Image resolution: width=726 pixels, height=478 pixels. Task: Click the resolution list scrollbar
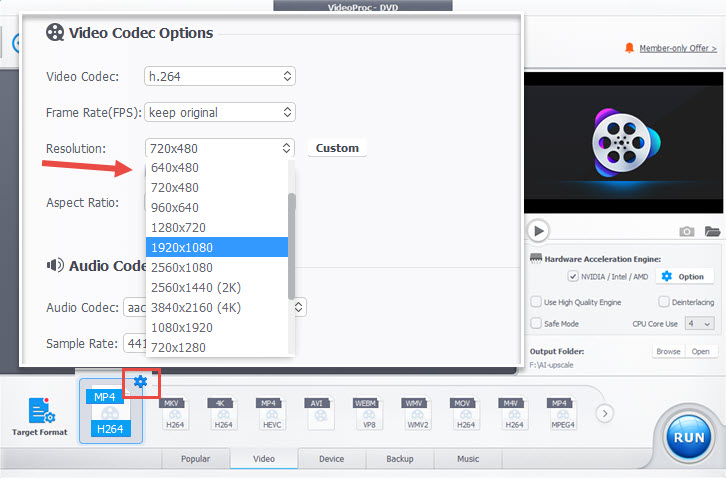[x=291, y=246]
